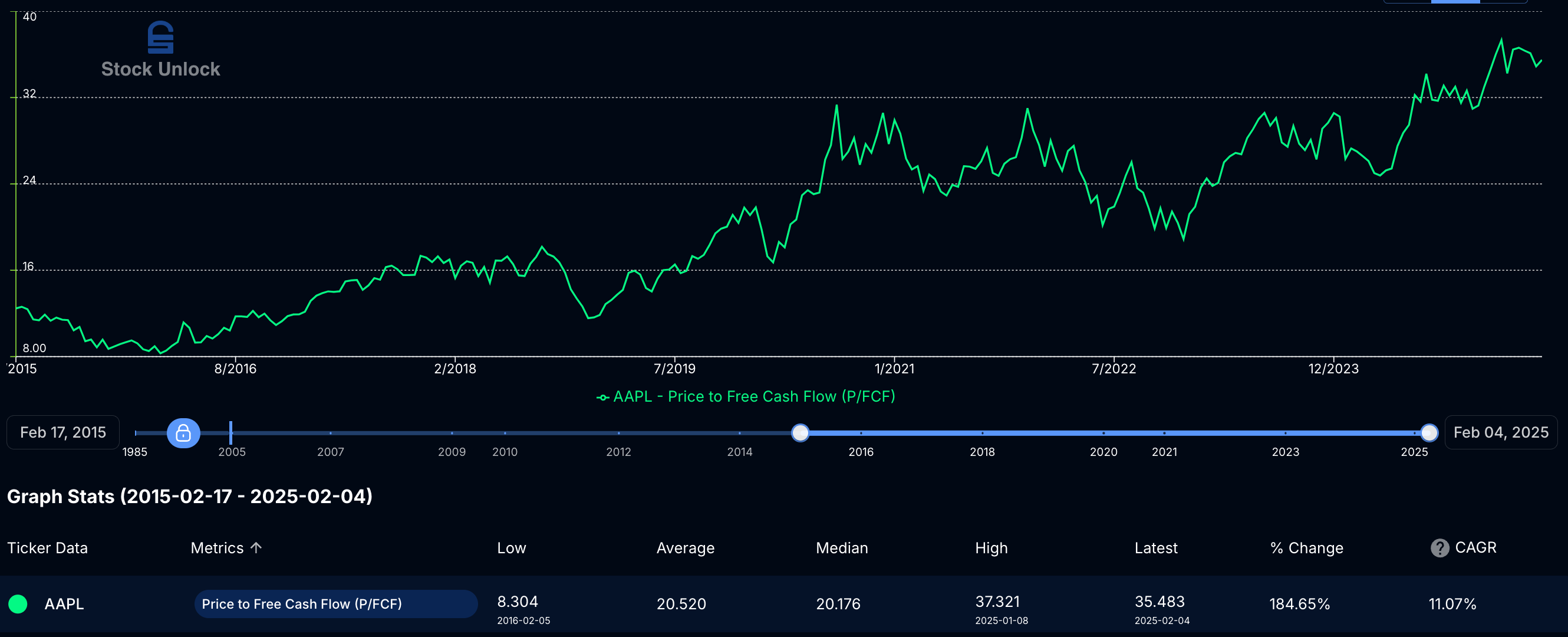Viewport: 1568px width, 637px height.
Task: Click the % Change column header
Action: [1307, 547]
